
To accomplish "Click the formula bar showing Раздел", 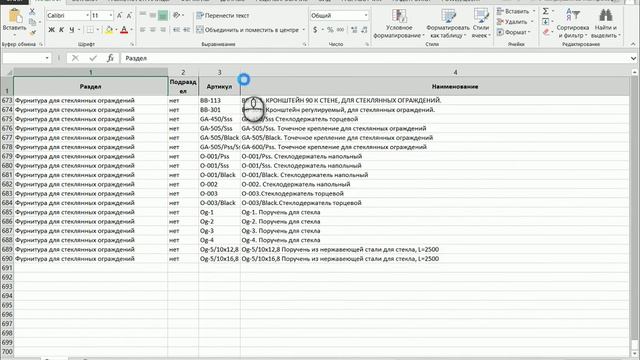I will (x=375, y=58).
